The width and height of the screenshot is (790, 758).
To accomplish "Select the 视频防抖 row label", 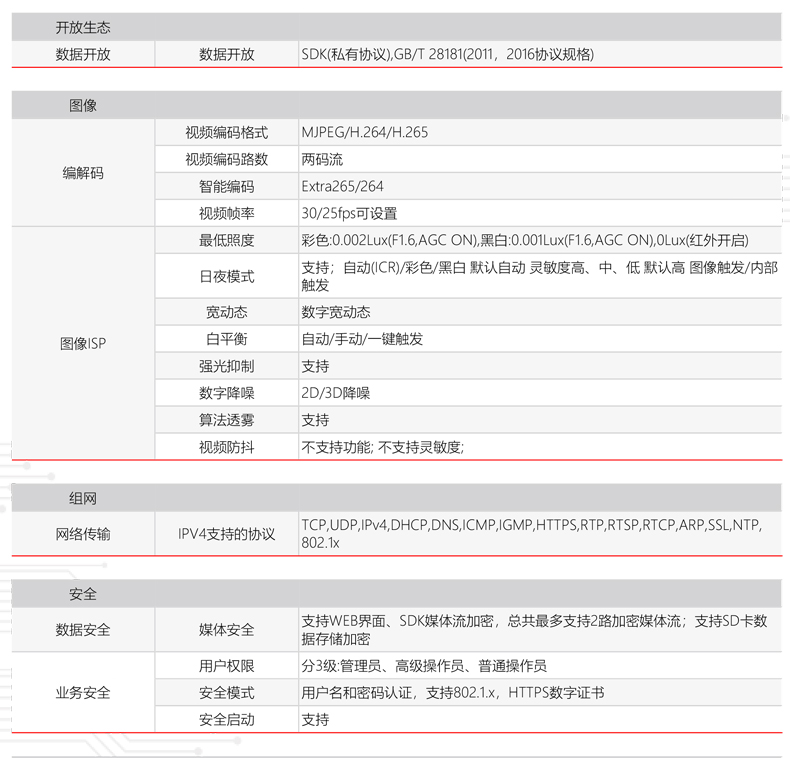I will (x=227, y=447).
